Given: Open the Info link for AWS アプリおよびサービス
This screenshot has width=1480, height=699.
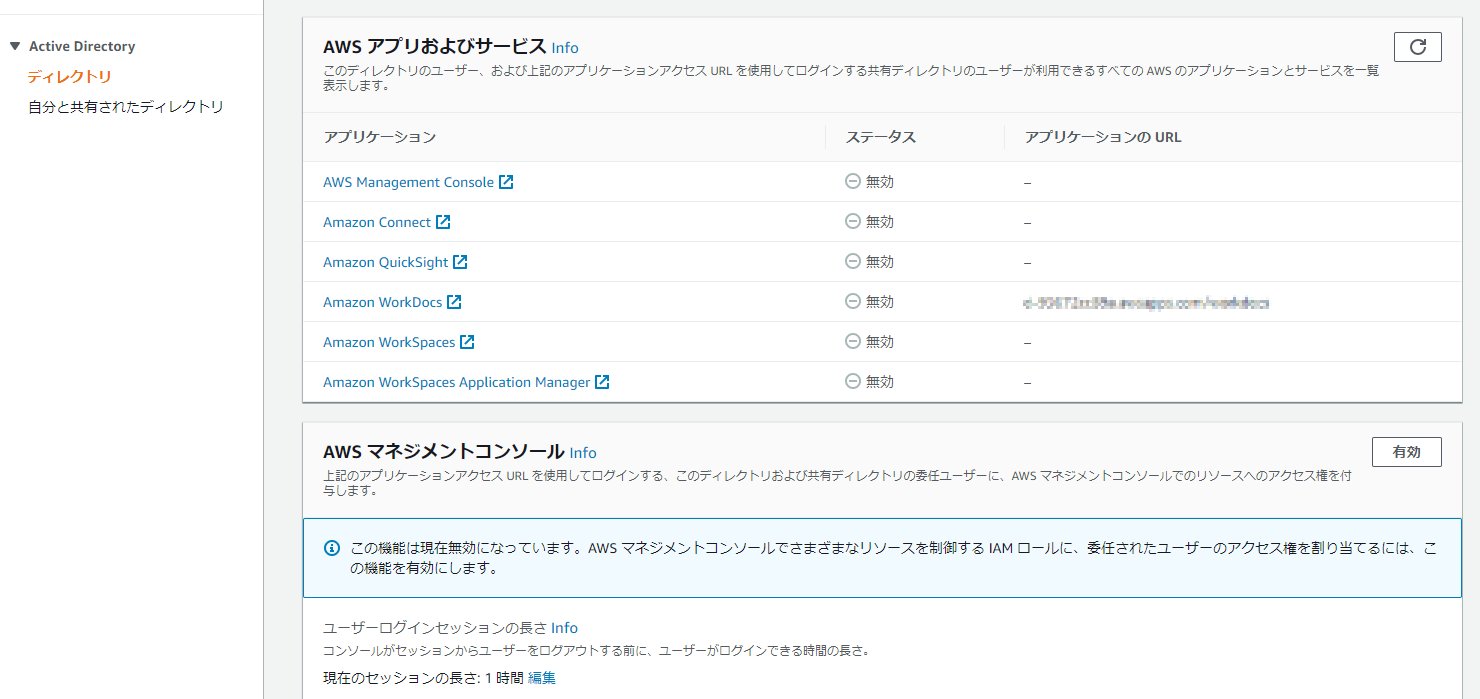Looking at the screenshot, I should click(x=564, y=47).
